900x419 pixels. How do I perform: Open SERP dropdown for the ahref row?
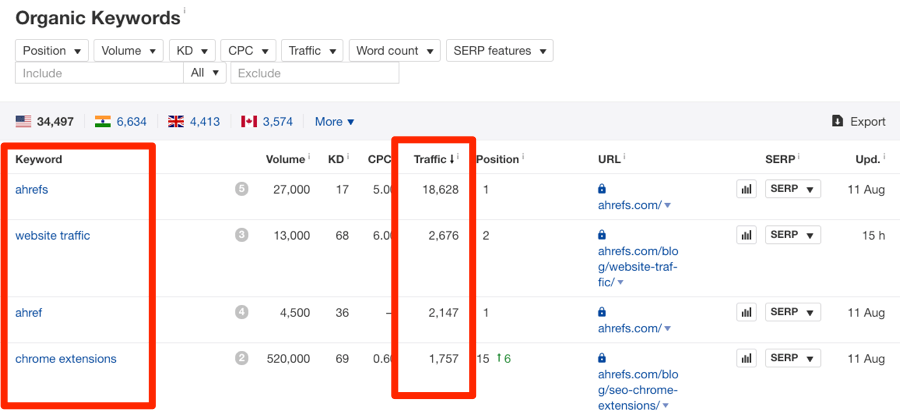792,312
